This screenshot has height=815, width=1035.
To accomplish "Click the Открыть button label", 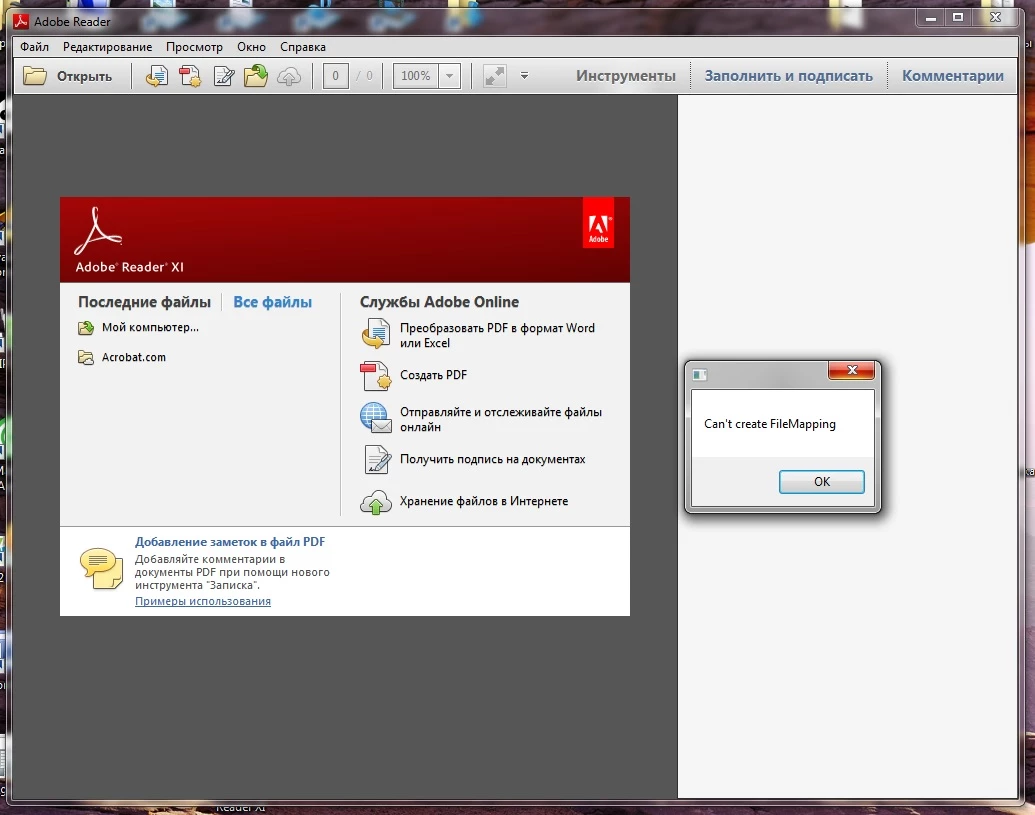I will [x=84, y=77].
